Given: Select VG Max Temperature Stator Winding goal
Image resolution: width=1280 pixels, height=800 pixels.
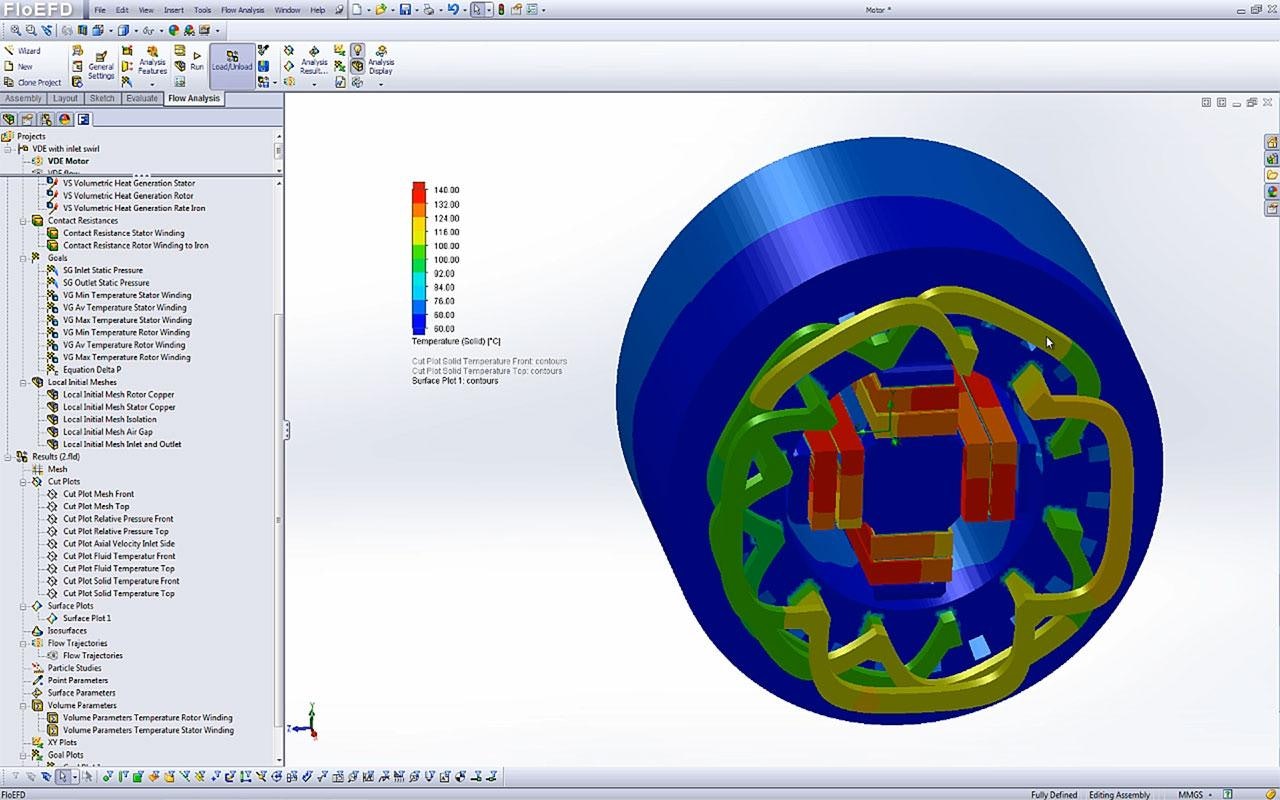Looking at the screenshot, I should (x=126, y=320).
